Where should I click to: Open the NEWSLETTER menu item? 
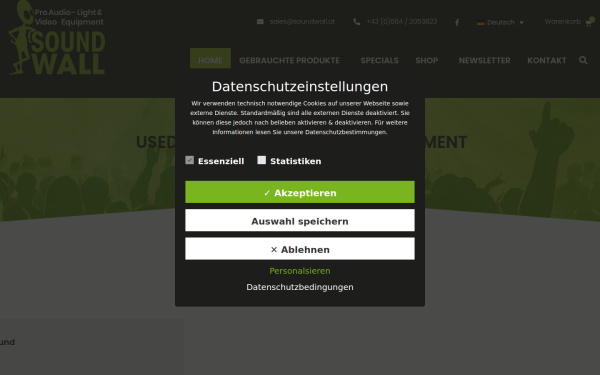pyautogui.click(x=484, y=60)
